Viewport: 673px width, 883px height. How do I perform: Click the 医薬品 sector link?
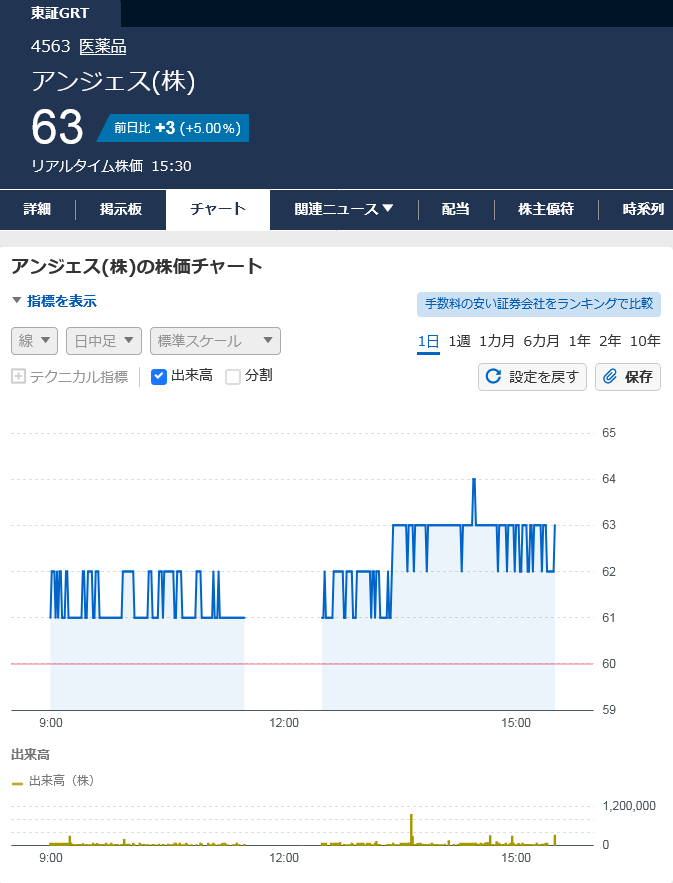103,46
